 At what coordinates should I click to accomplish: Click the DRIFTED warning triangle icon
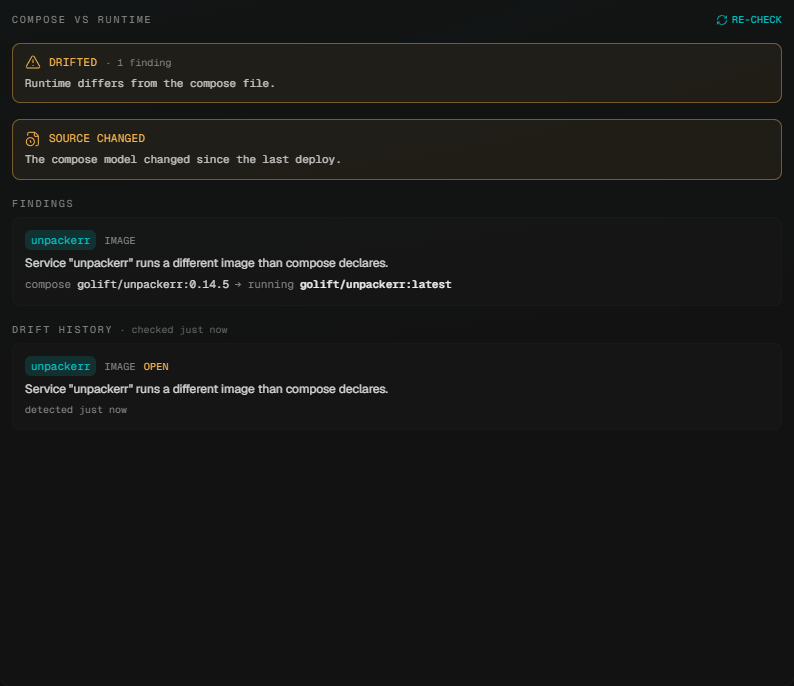pyautogui.click(x=33, y=62)
